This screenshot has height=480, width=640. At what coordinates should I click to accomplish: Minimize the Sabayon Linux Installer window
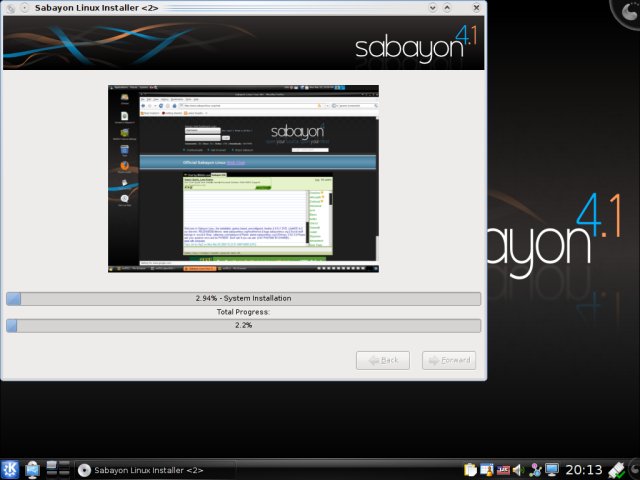click(x=433, y=8)
